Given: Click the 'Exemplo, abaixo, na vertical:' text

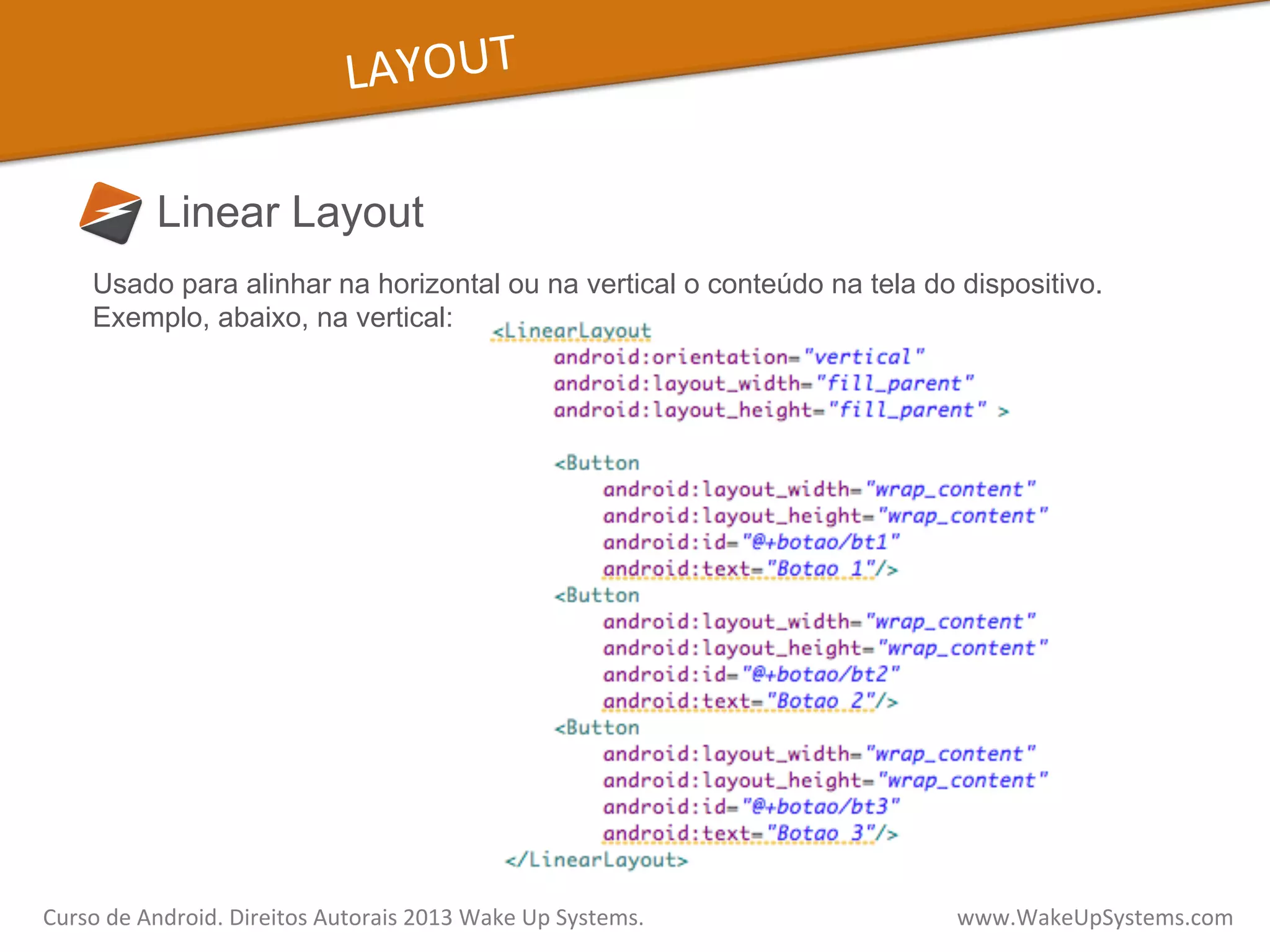Looking at the screenshot, I should (273, 318).
